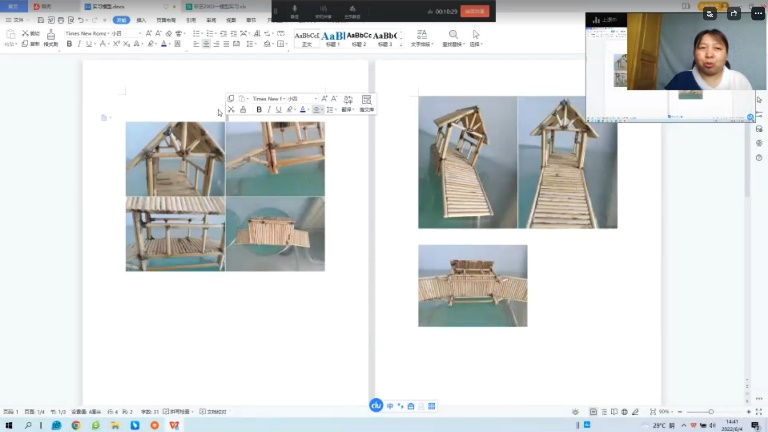Apply the Heading 1 style from gallery
Image resolution: width=768 pixels, height=432 pixels.
point(333,39)
